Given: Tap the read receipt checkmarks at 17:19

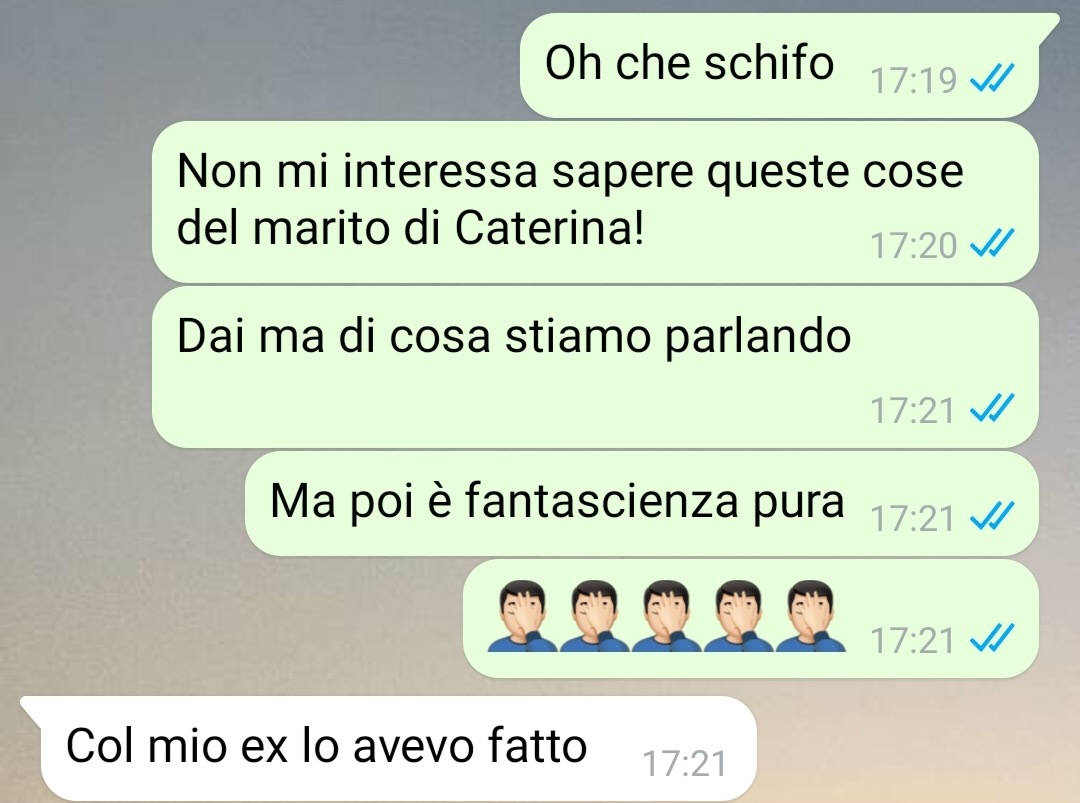Looking at the screenshot, I should (x=992, y=78).
